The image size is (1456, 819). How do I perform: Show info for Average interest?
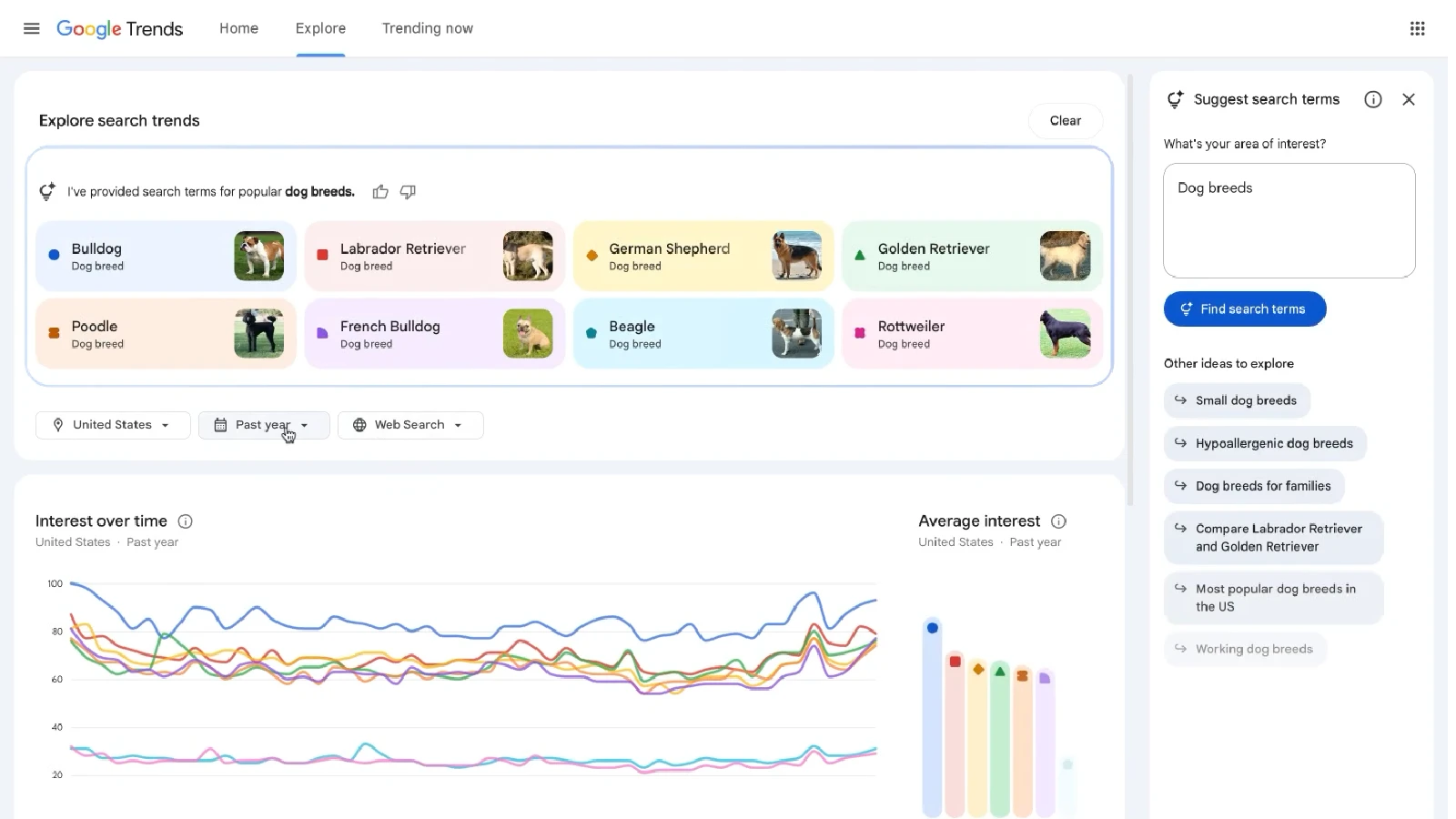tap(1058, 521)
